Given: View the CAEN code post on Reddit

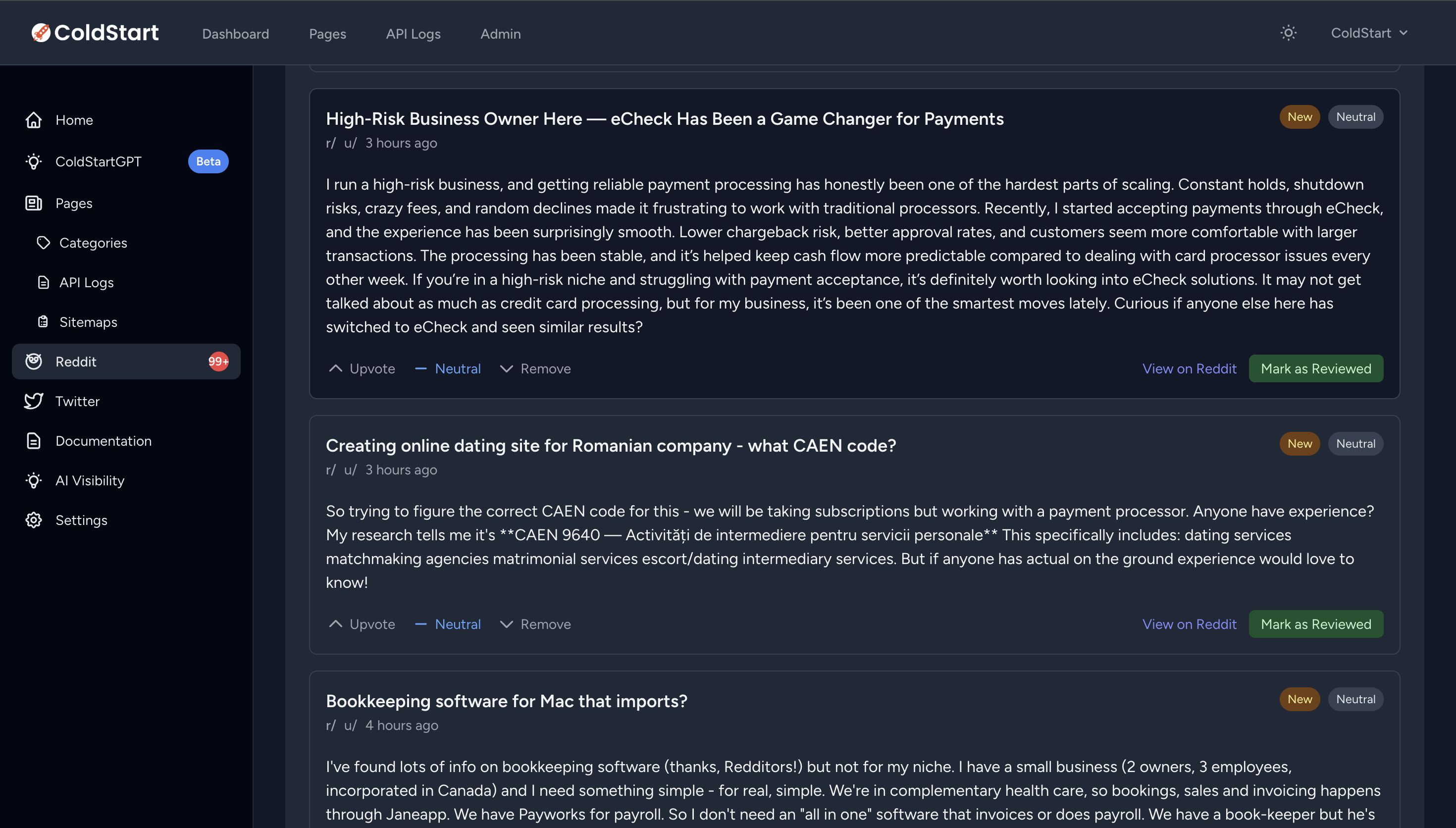Looking at the screenshot, I should 1189,624.
